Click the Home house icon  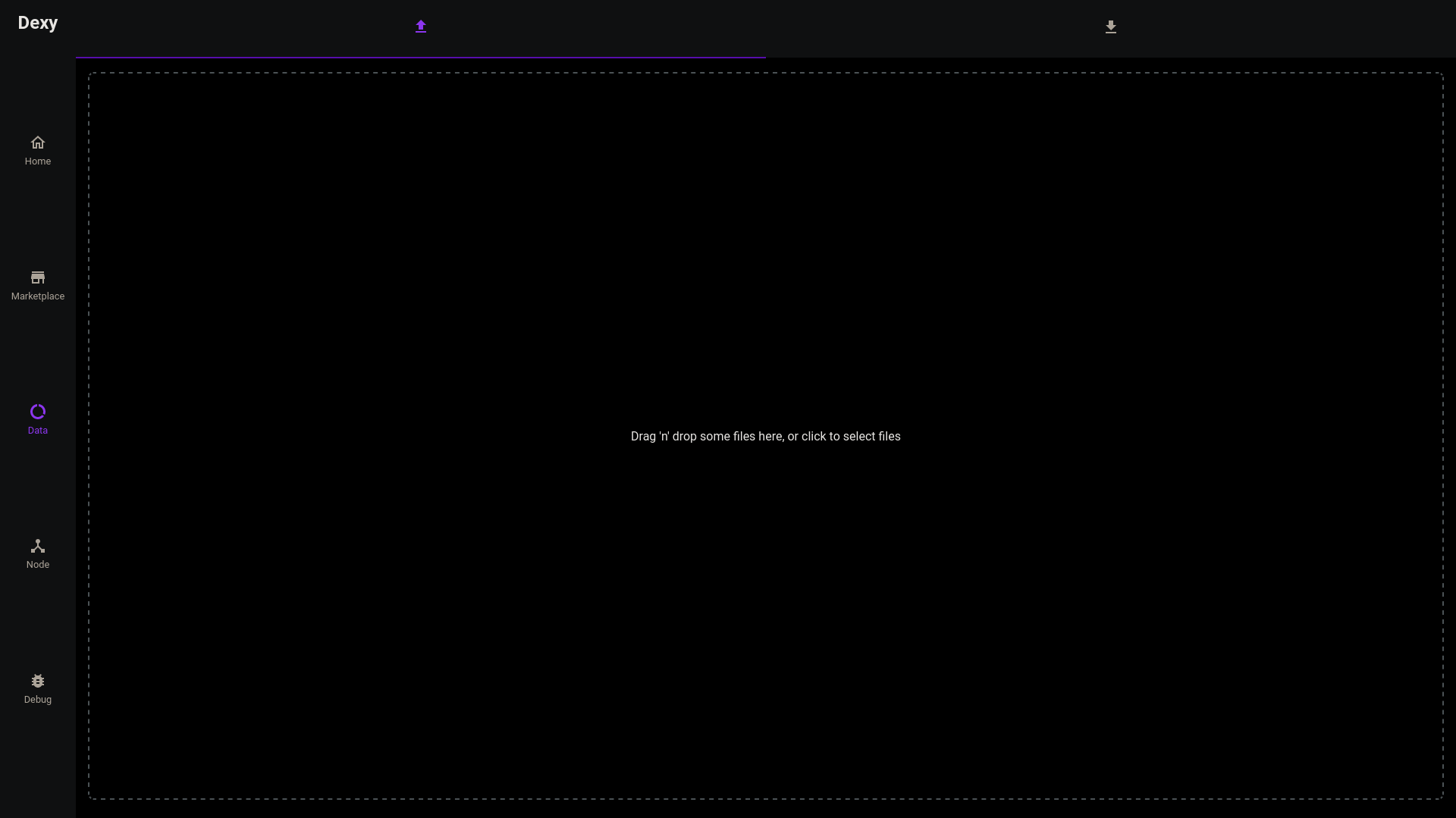coord(37,143)
